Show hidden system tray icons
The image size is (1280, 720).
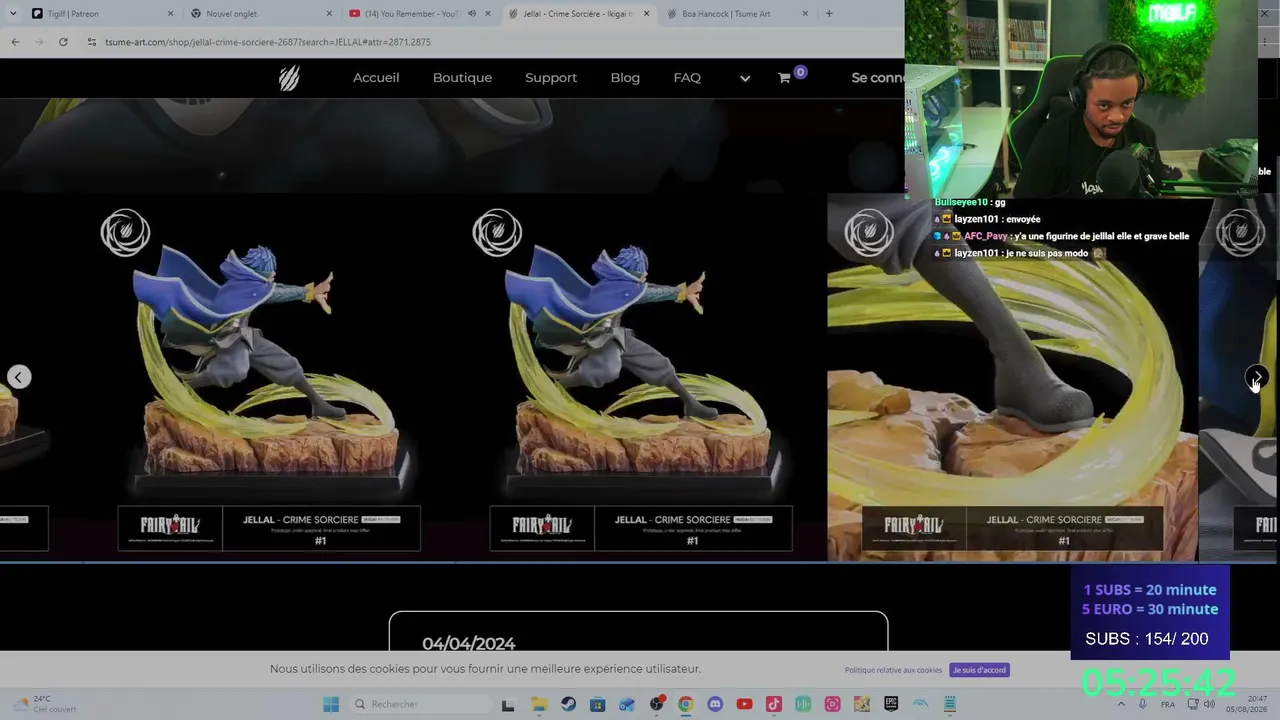[1120, 704]
